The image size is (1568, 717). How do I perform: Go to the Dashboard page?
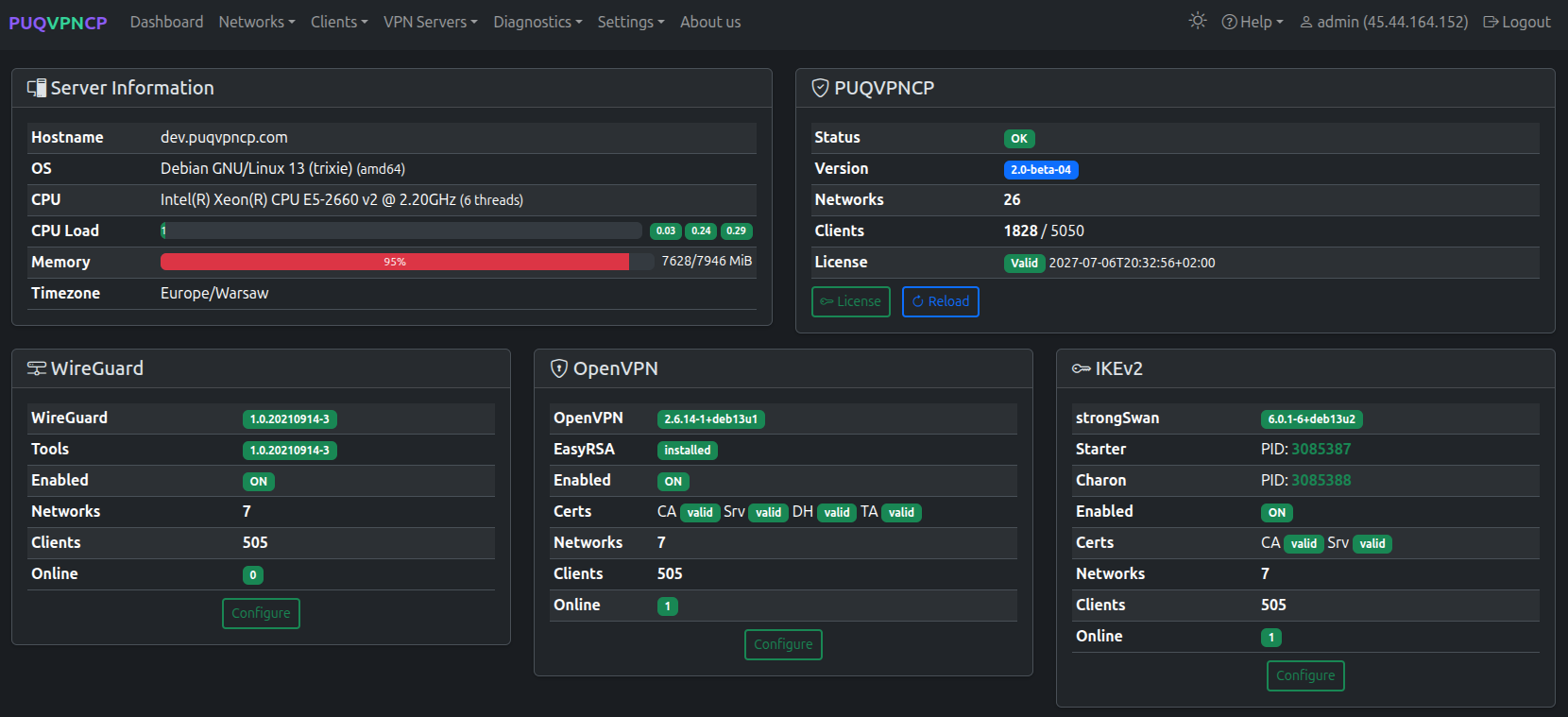(166, 22)
